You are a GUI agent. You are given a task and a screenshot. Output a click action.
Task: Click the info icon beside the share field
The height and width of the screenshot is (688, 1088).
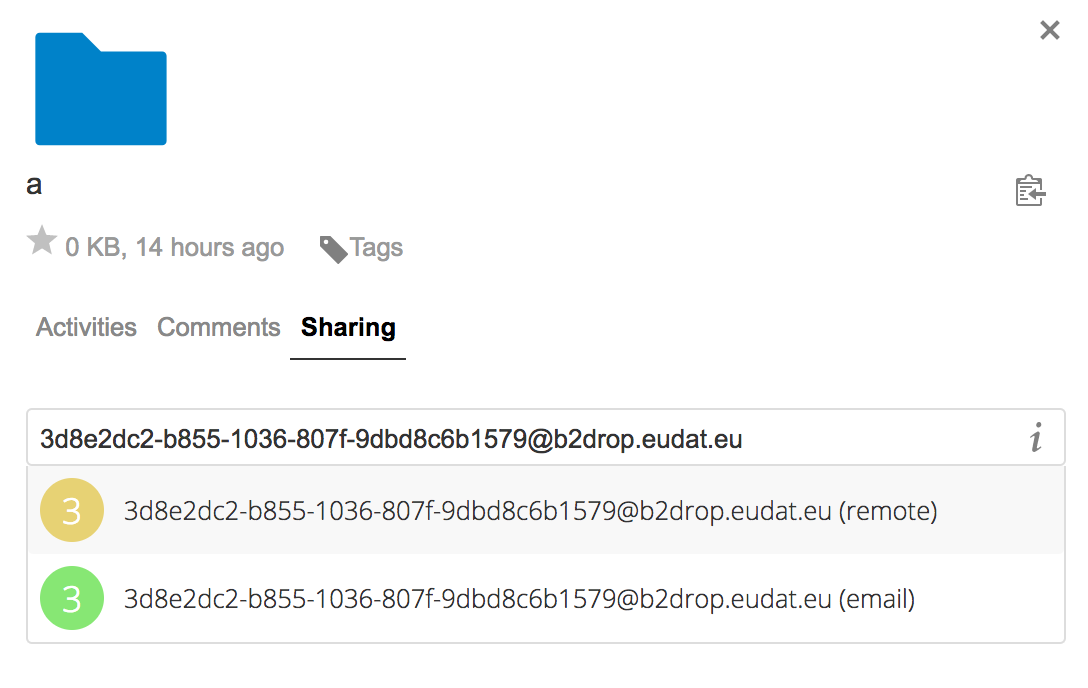[1038, 437]
